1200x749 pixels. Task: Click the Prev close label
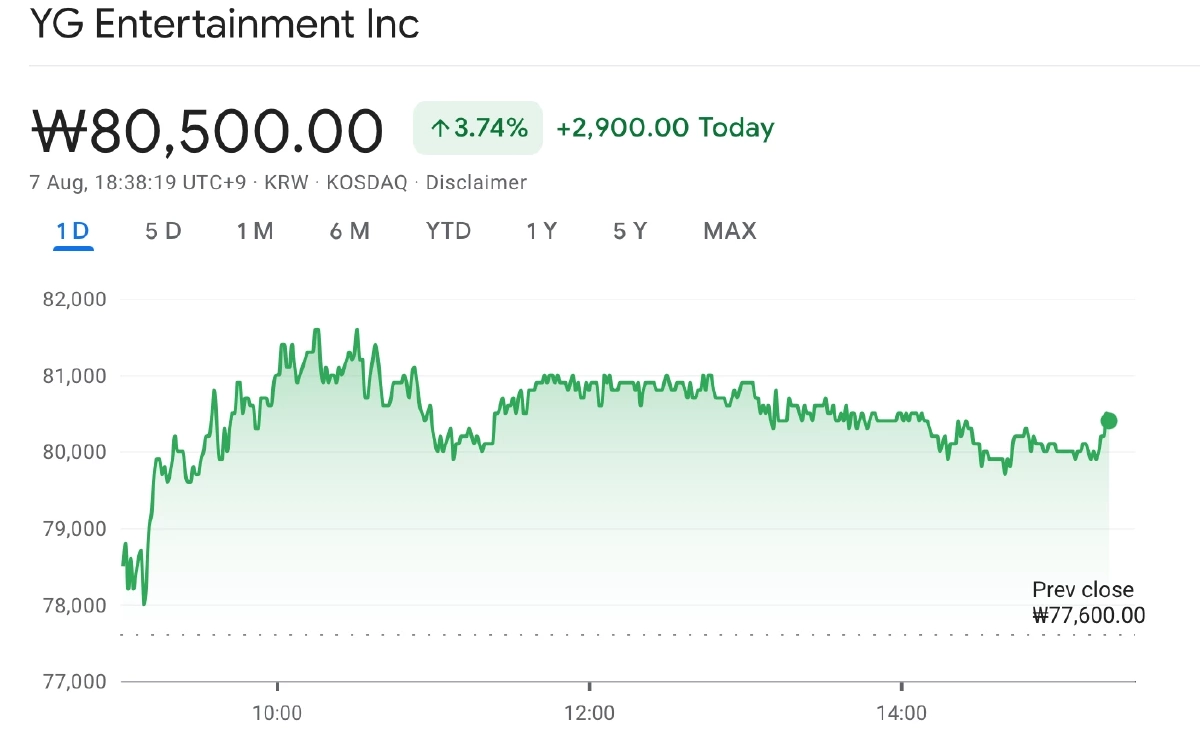(x=1083, y=590)
